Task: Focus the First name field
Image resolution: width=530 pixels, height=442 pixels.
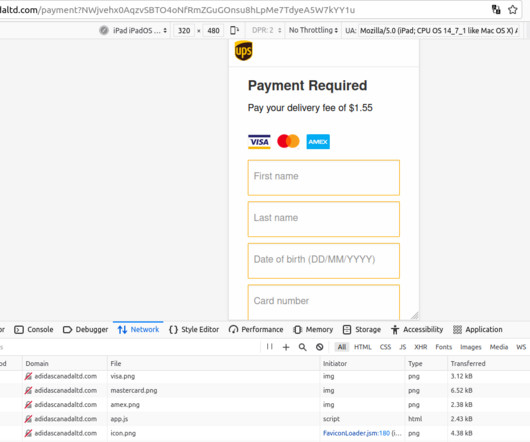Action: tap(324, 178)
